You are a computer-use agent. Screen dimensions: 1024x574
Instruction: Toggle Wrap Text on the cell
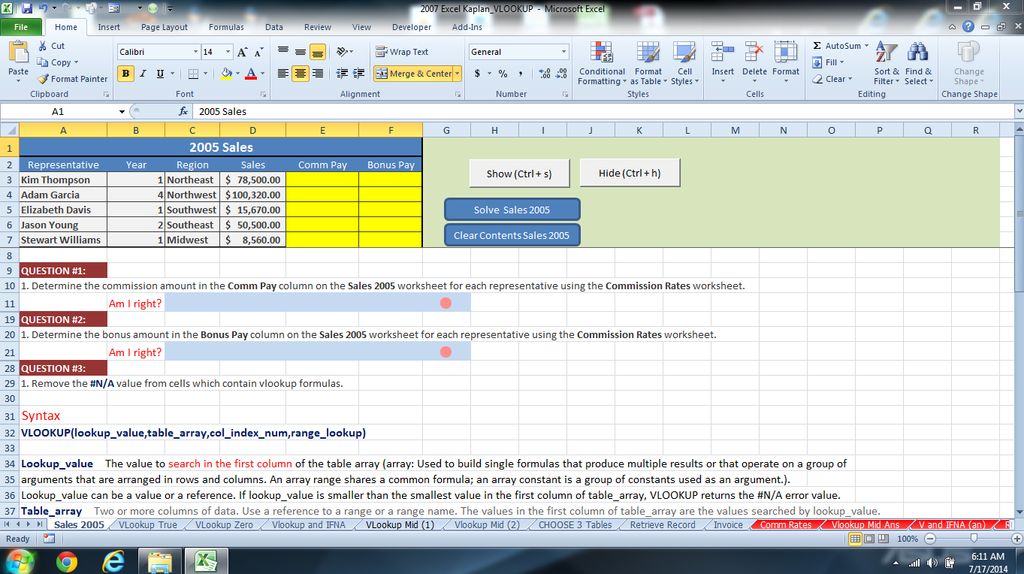click(x=401, y=52)
